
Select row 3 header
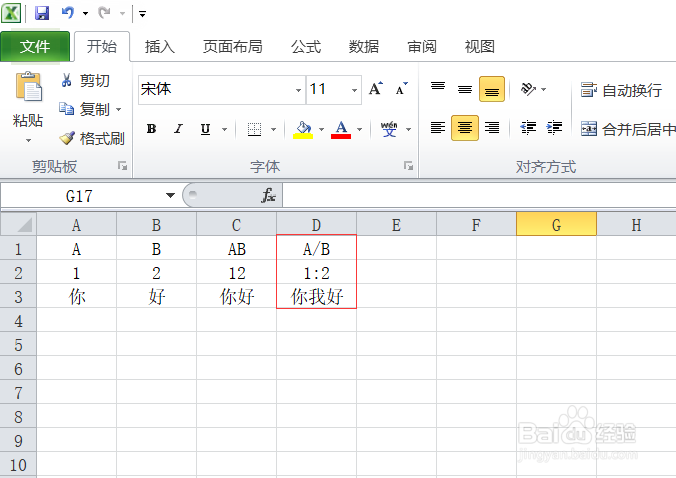pos(18,297)
